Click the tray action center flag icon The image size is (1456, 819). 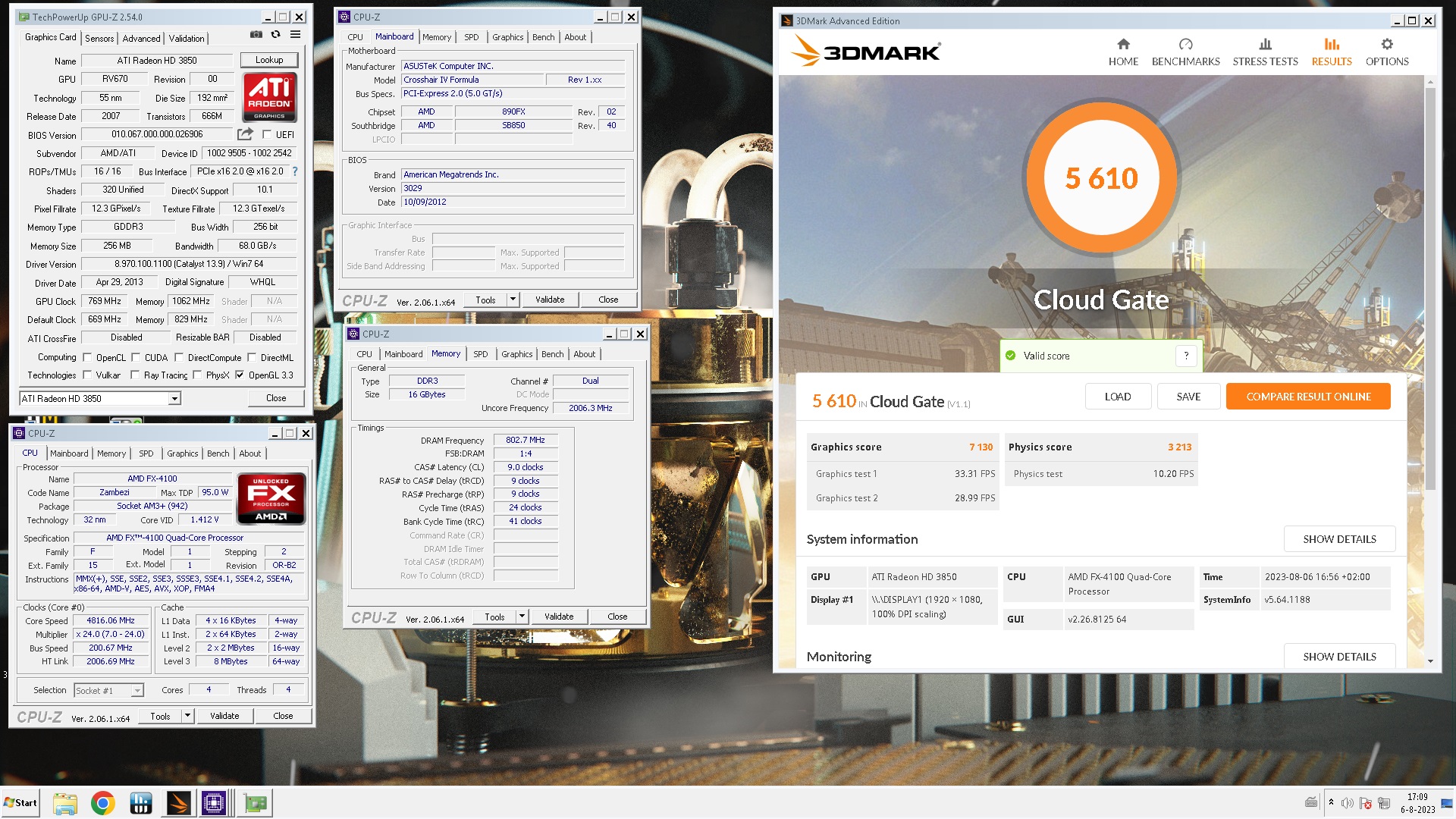point(1366,803)
